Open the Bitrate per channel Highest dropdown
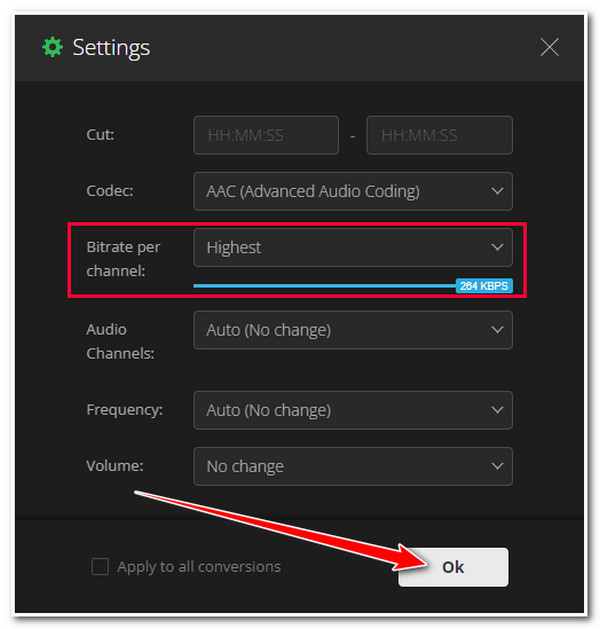600x629 pixels. tap(353, 248)
